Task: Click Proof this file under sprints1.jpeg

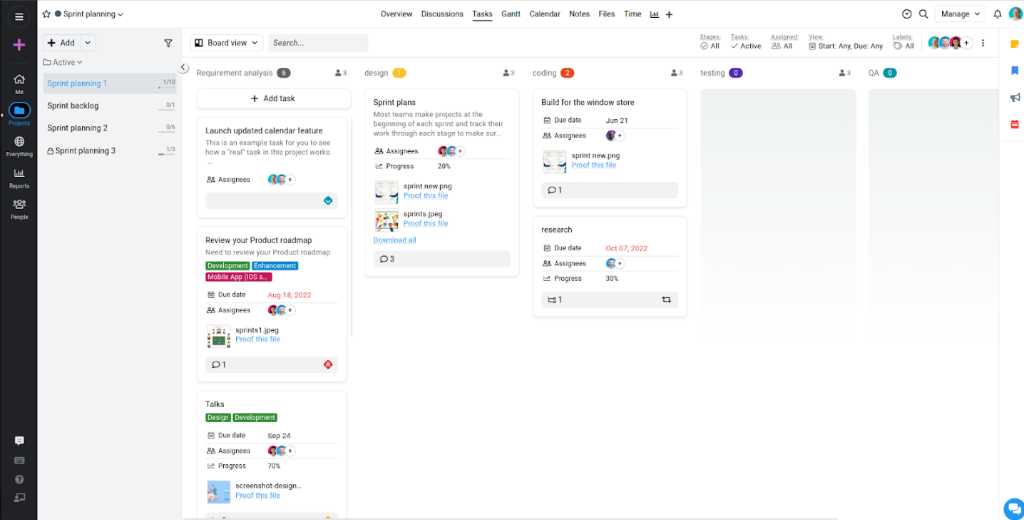Action: click(x=258, y=339)
